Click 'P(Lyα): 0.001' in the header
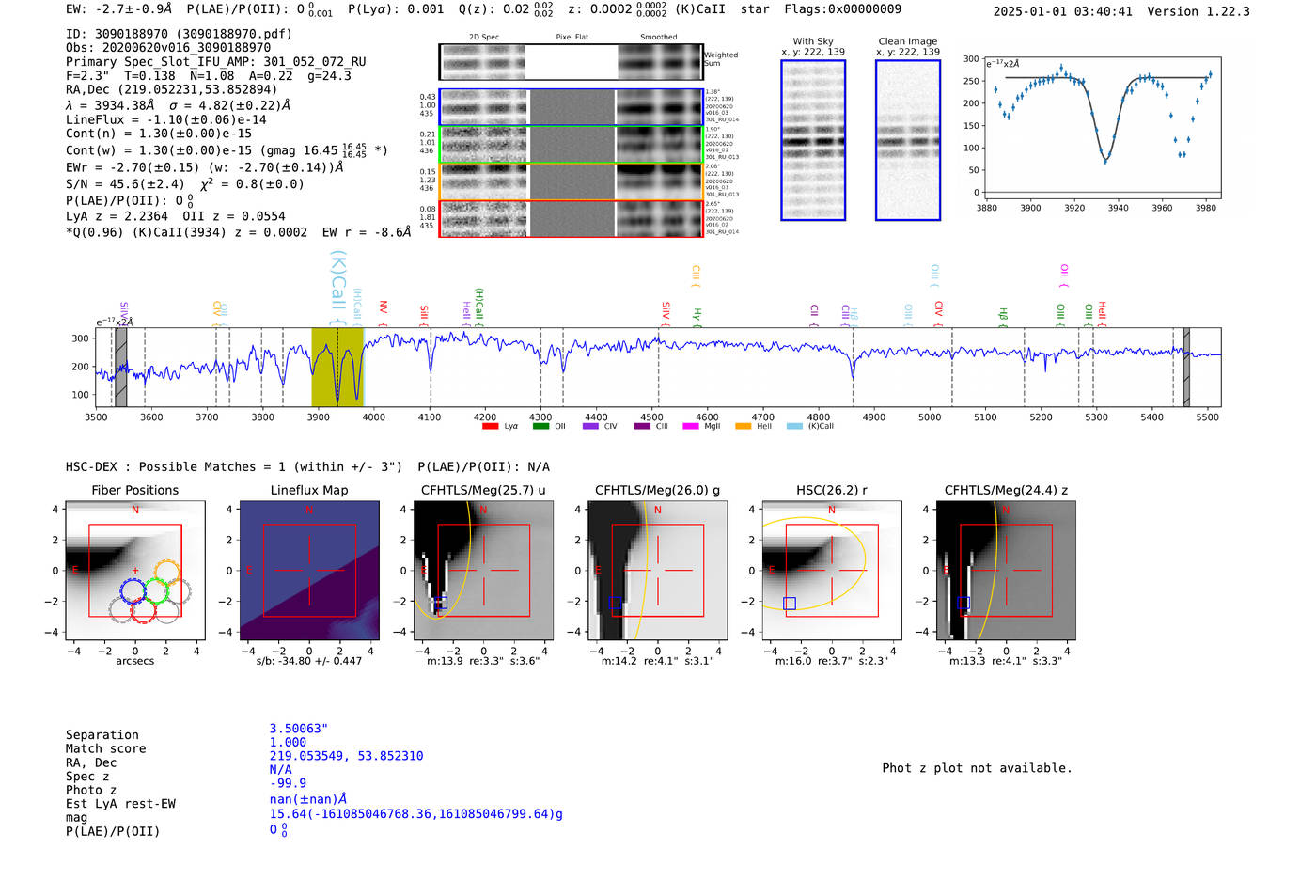 coord(396,9)
